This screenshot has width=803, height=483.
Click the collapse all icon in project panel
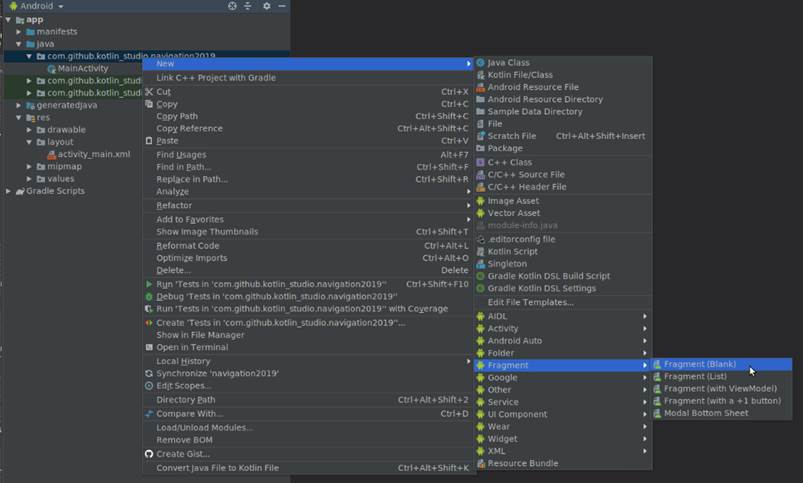(248, 6)
